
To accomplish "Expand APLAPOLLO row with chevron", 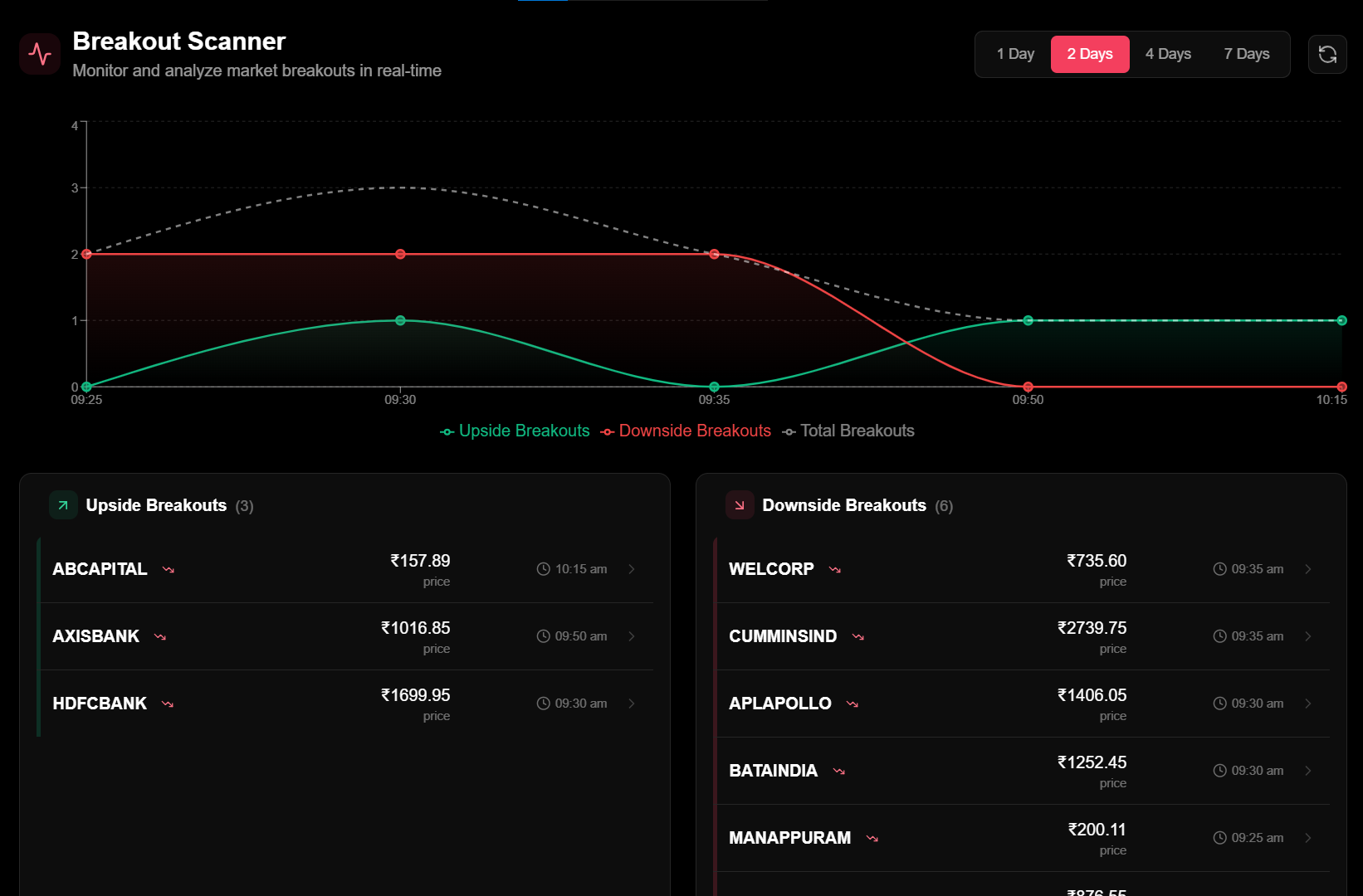I will [1308, 704].
